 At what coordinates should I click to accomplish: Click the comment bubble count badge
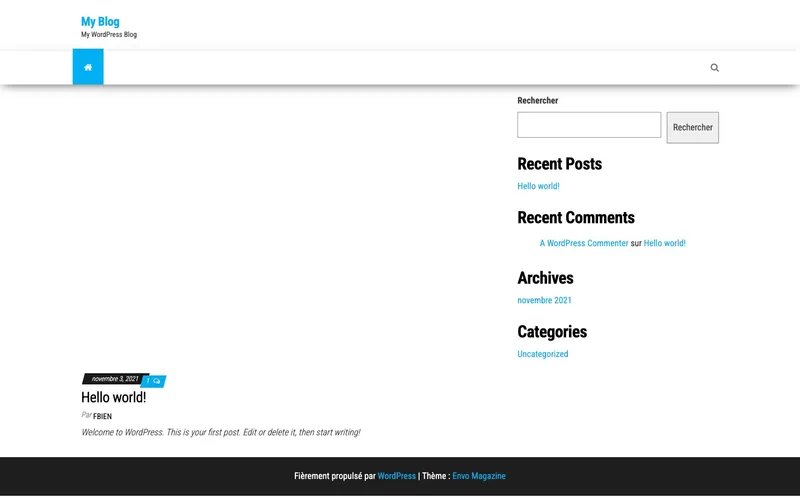(x=154, y=381)
